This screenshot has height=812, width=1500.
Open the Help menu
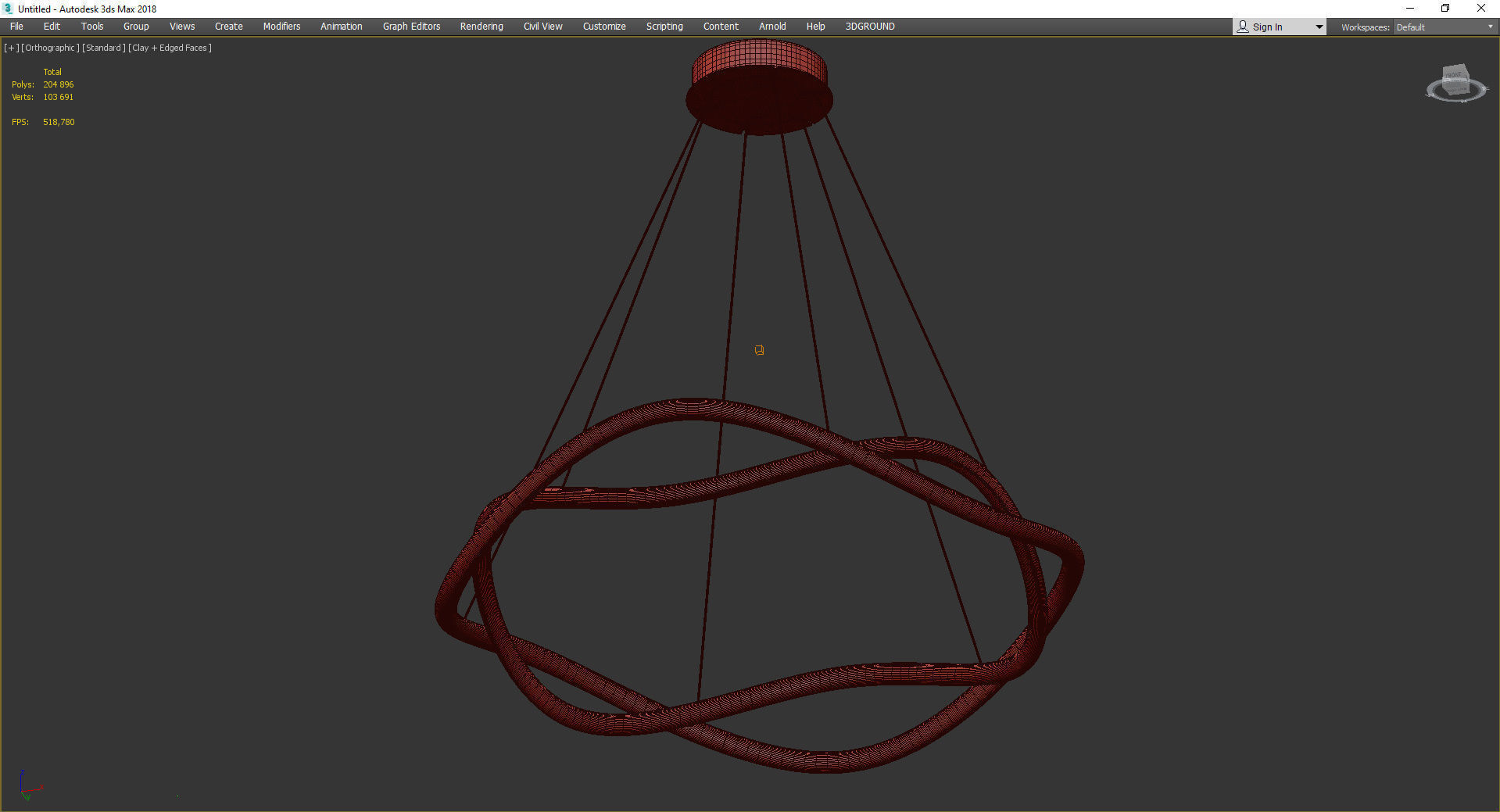(x=815, y=27)
